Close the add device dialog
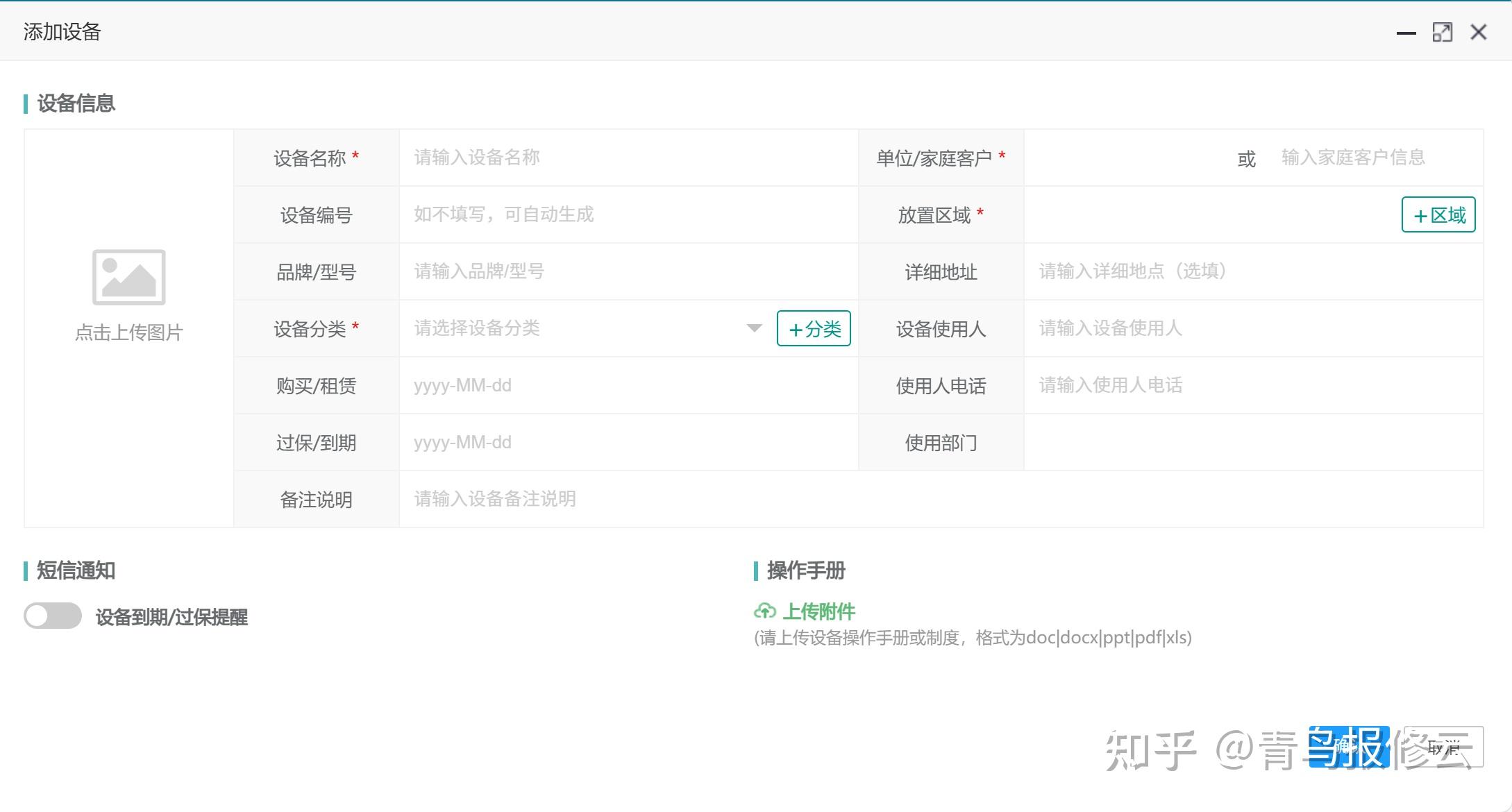The image size is (1512, 812). coord(1478,33)
